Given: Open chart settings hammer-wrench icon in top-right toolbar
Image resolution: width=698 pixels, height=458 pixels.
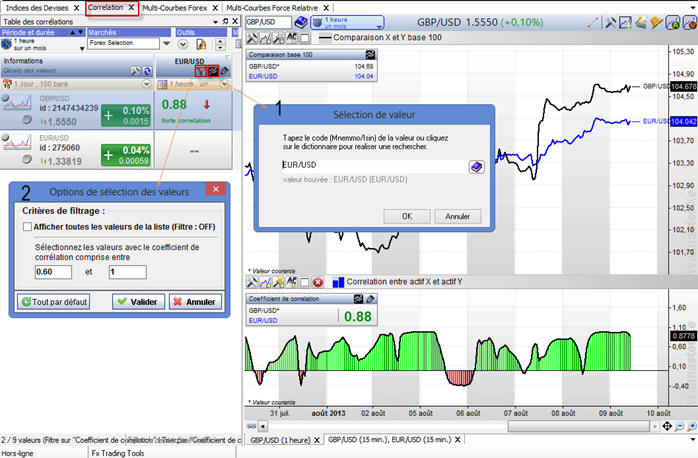Looking at the screenshot, I should (x=611, y=22).
